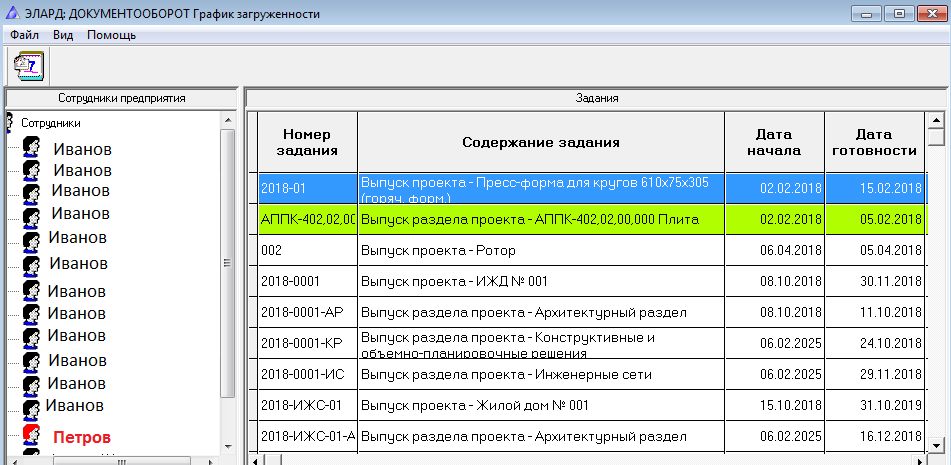Open the Вид menu

[x=63, y=35]
